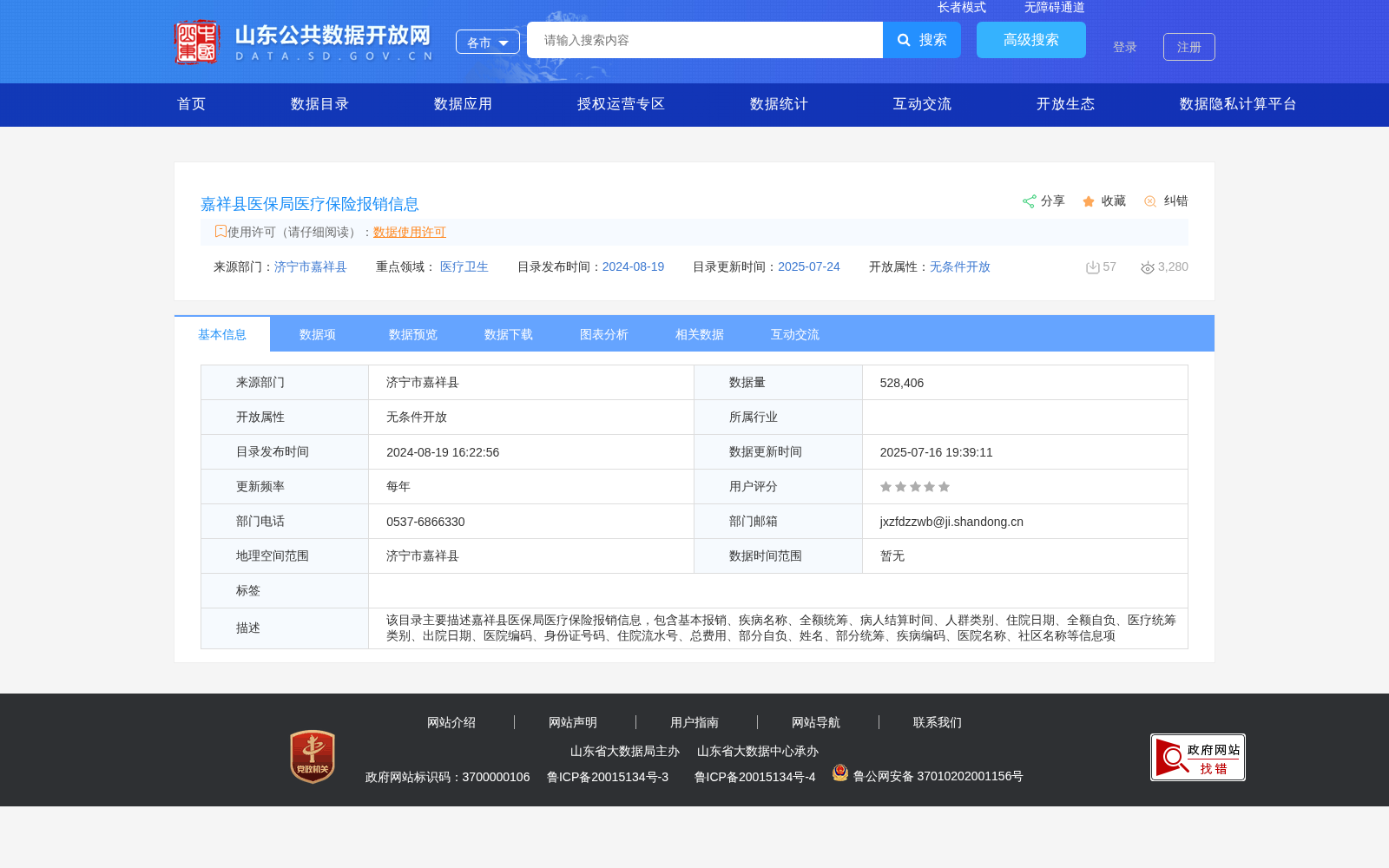Screen dimensions: 1389x868
Task: Select the 基本信息 tab
Action: tap(222, 334)
